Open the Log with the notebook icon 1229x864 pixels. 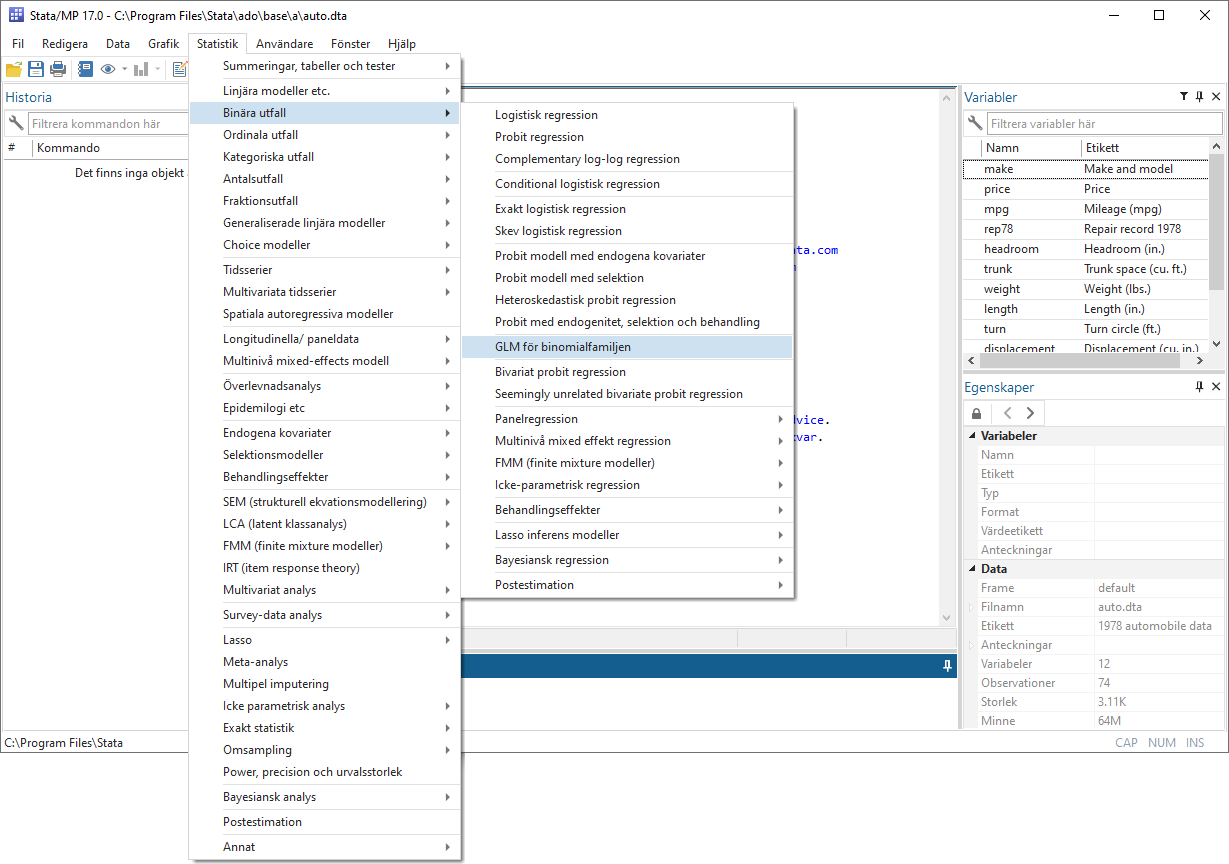86,69
